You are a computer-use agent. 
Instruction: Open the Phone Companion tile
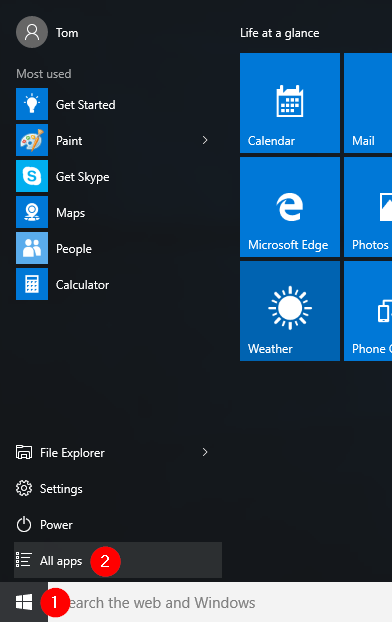tap(368, 311)
